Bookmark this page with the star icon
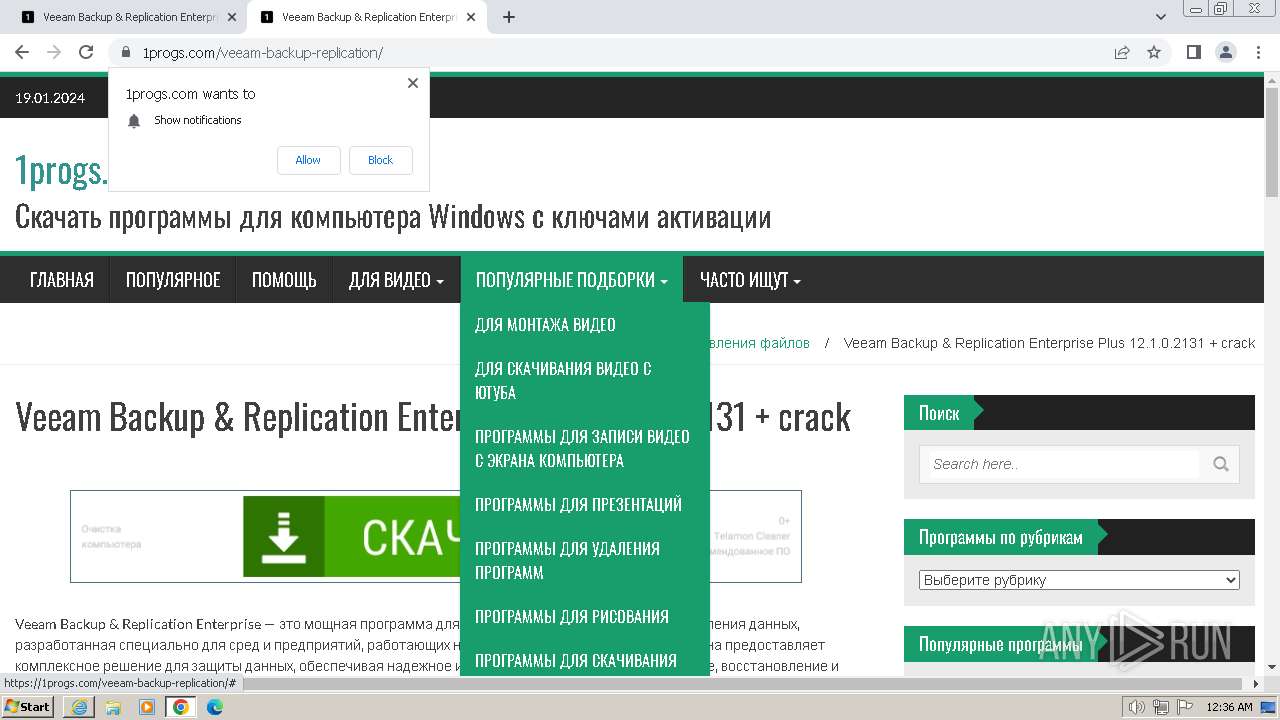Image resolution: width=1280 pixels, height=720 pixels. (1154, 52)
